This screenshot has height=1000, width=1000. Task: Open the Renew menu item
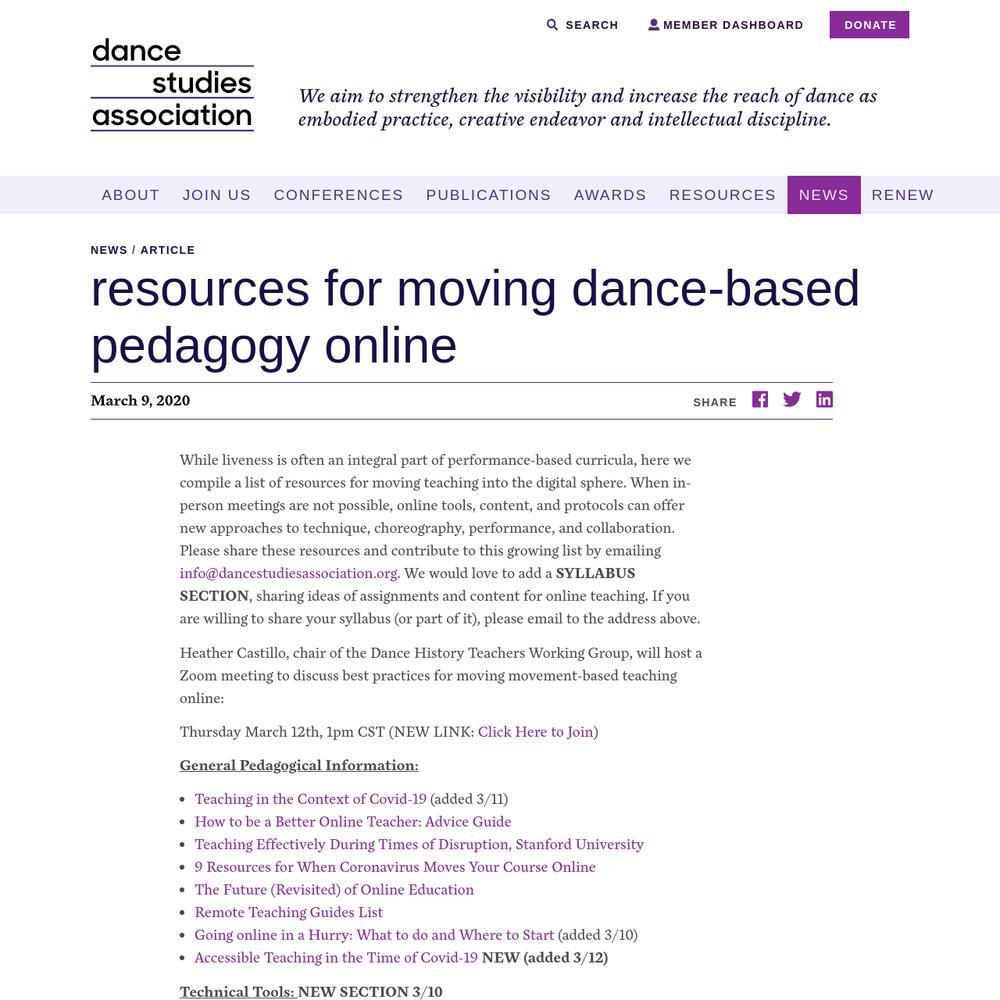click(902, 195)
